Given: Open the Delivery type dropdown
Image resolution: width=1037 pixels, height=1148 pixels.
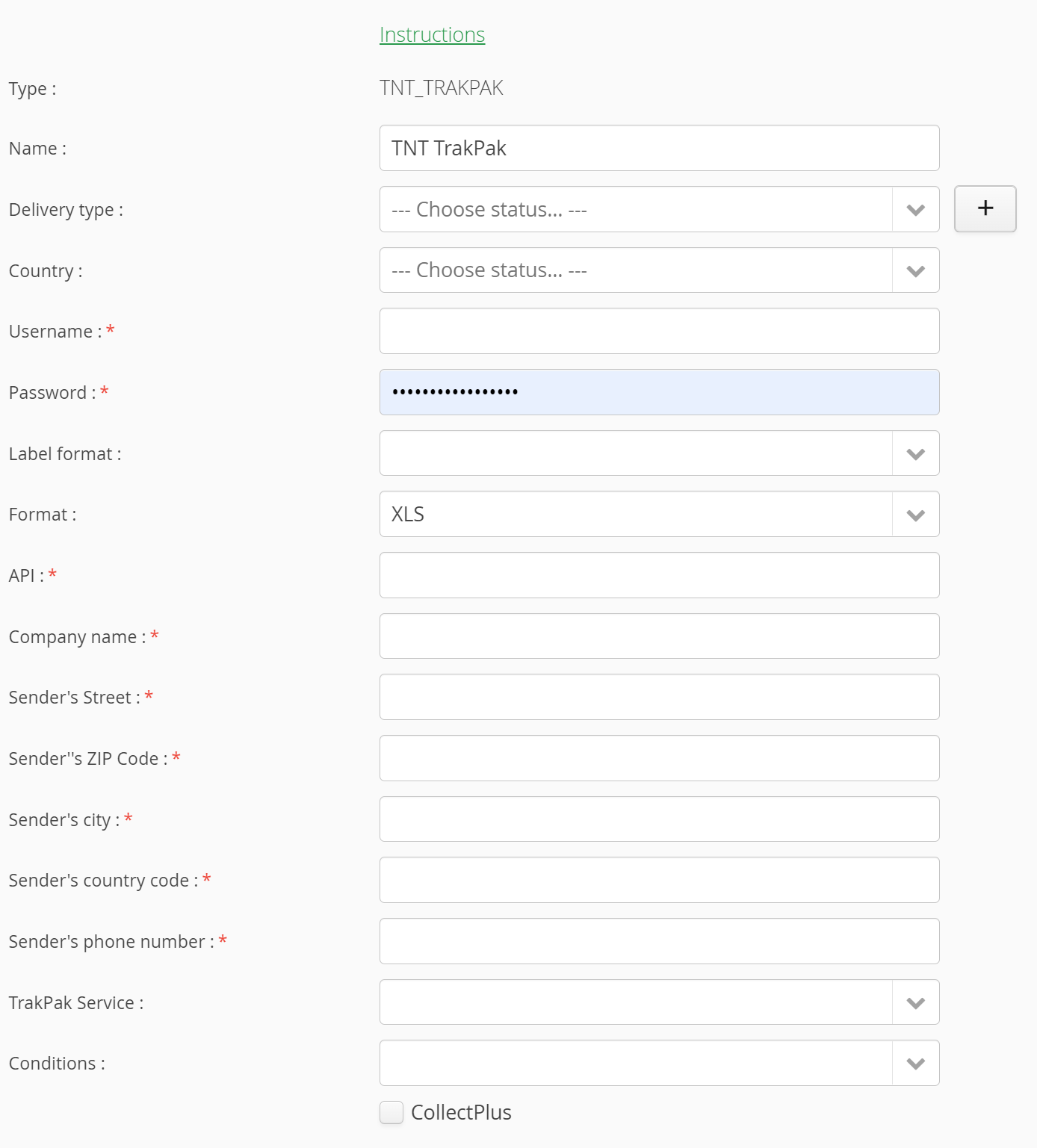Looking at the screenshot, I should pos(659,209).
